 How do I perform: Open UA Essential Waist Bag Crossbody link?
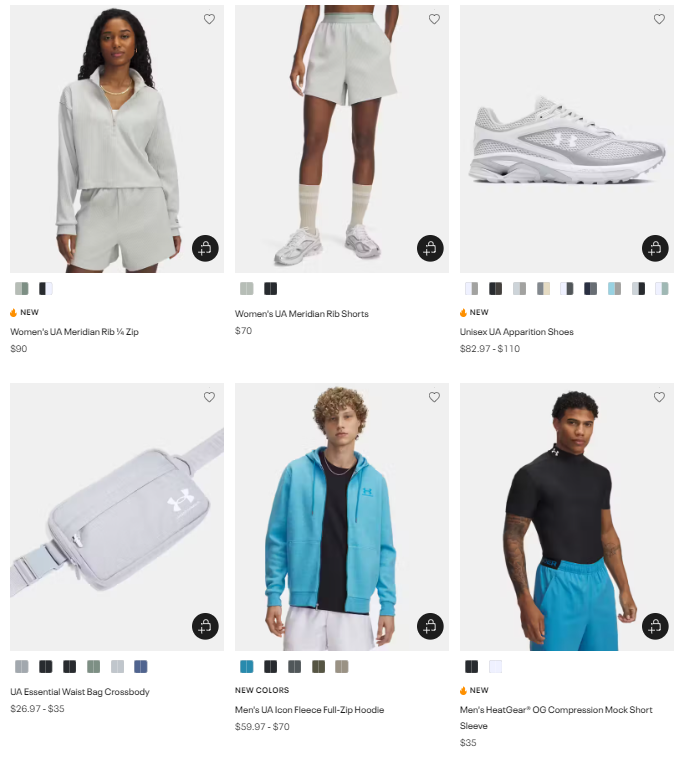(80, 692)
